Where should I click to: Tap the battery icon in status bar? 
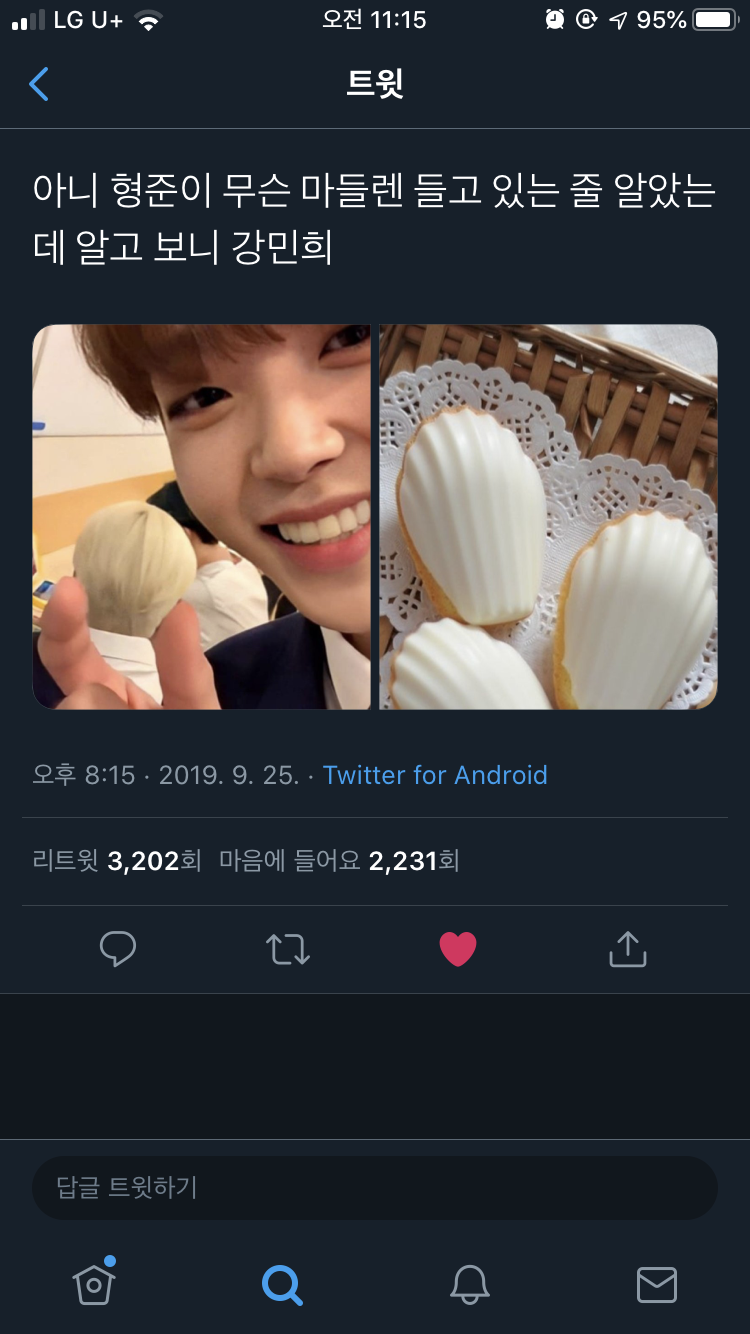[715, 20]
